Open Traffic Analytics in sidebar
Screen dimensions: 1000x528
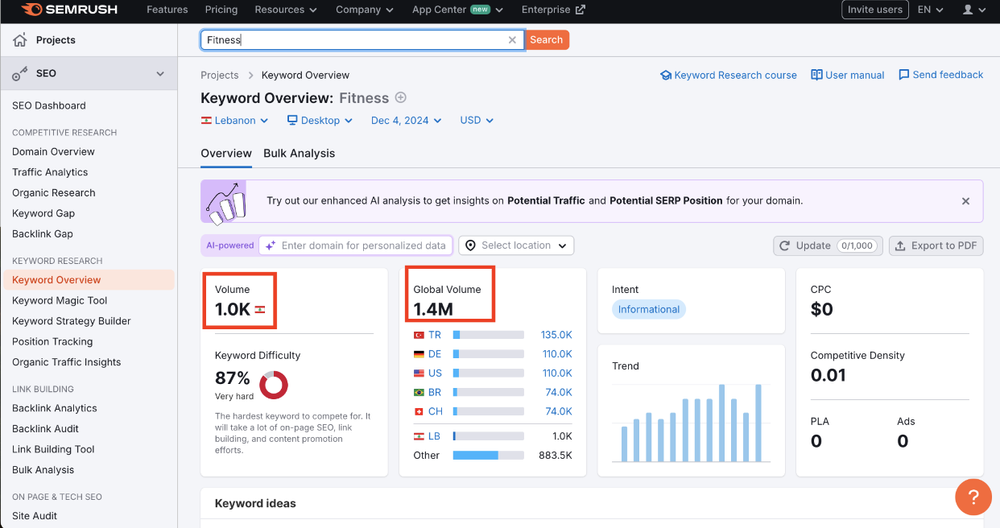(x=50, y=172)
